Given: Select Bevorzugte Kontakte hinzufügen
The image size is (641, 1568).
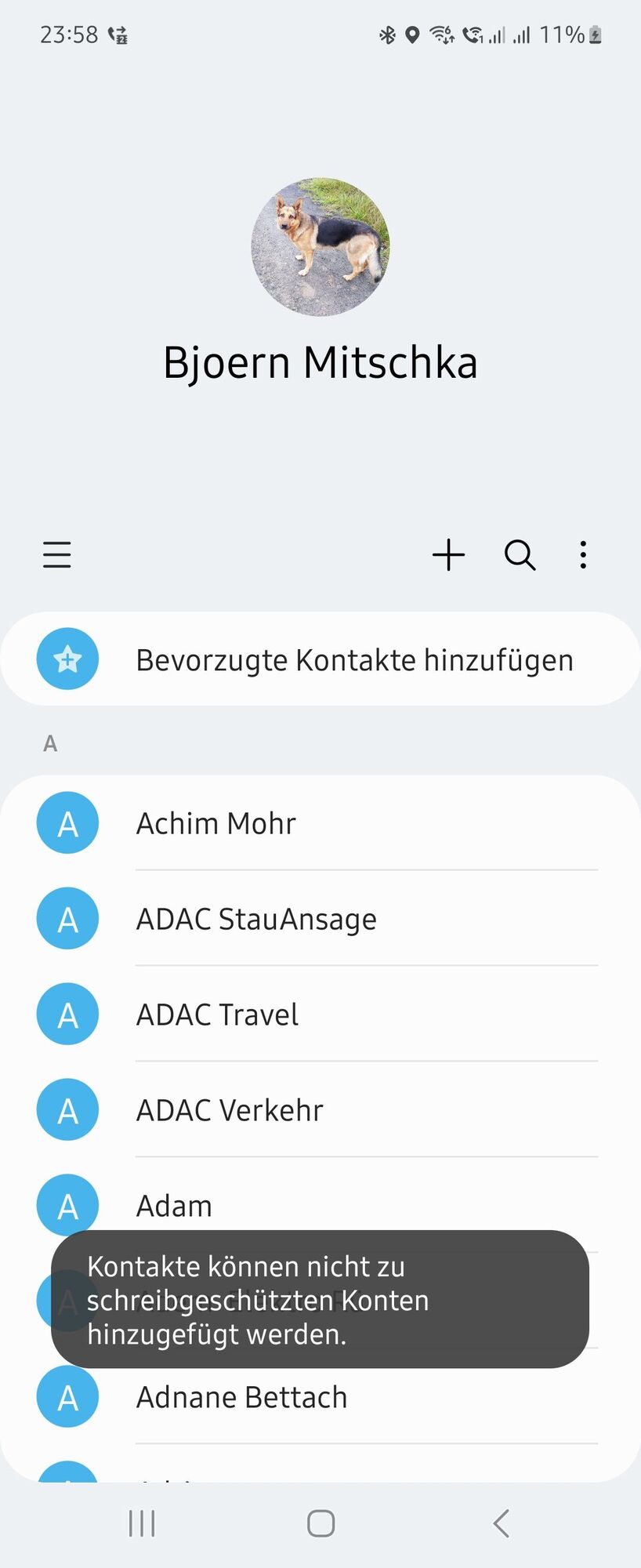Looking at the screenshot, I should [x=354, y=660].
